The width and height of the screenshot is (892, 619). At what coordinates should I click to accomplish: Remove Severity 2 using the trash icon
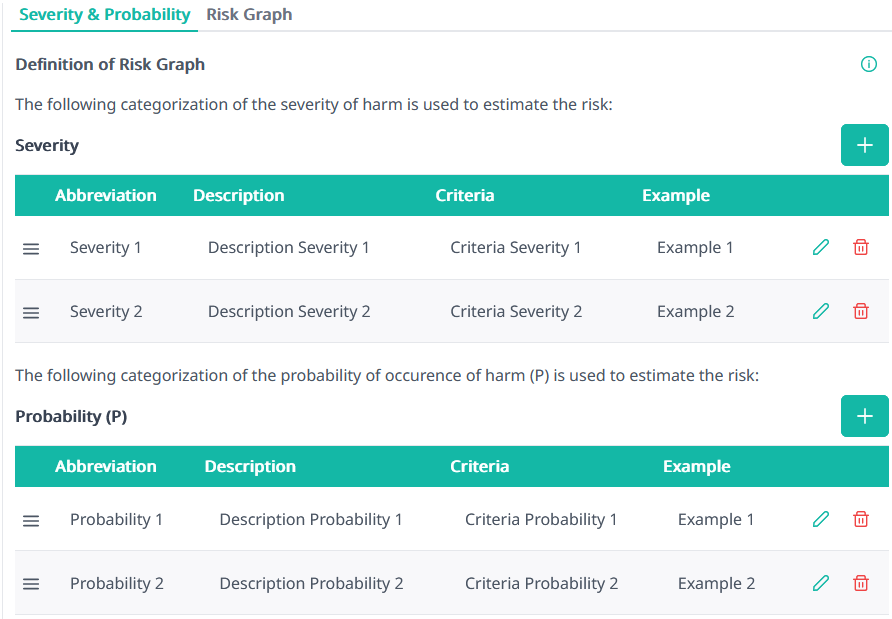click(861, 311)
